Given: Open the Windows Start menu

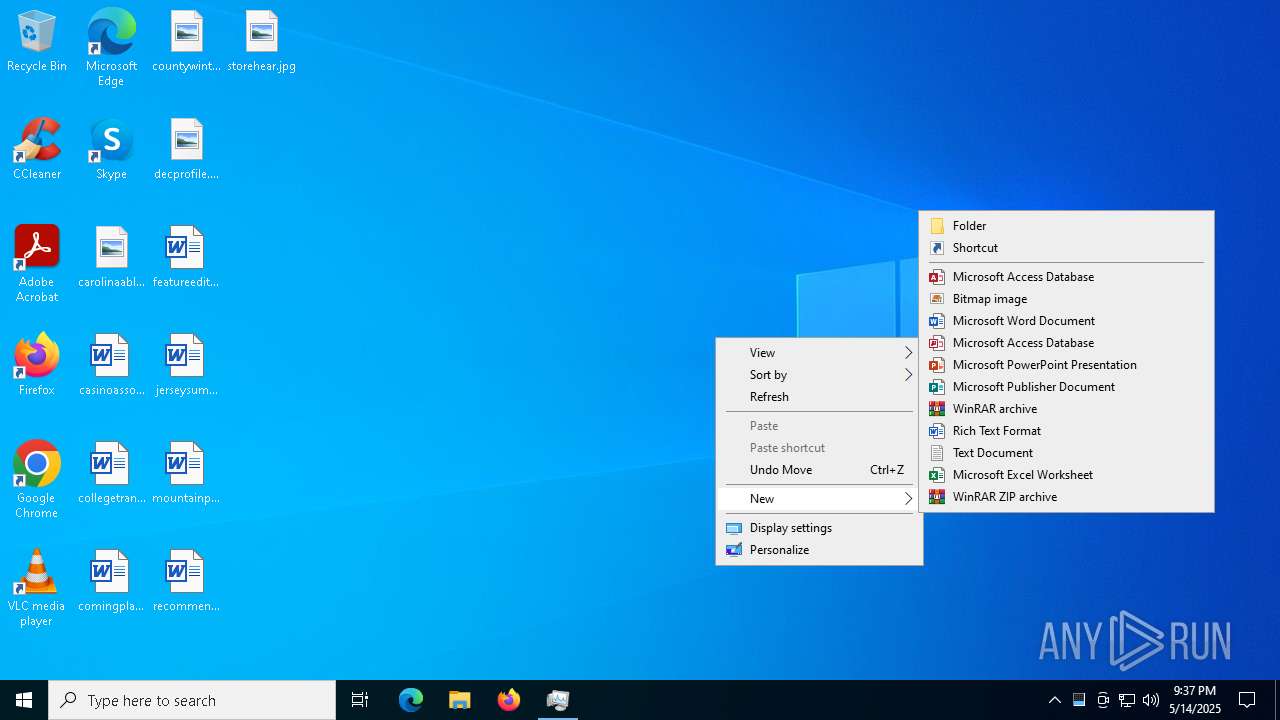Looking at the screenshot, I should coord(24,700).
